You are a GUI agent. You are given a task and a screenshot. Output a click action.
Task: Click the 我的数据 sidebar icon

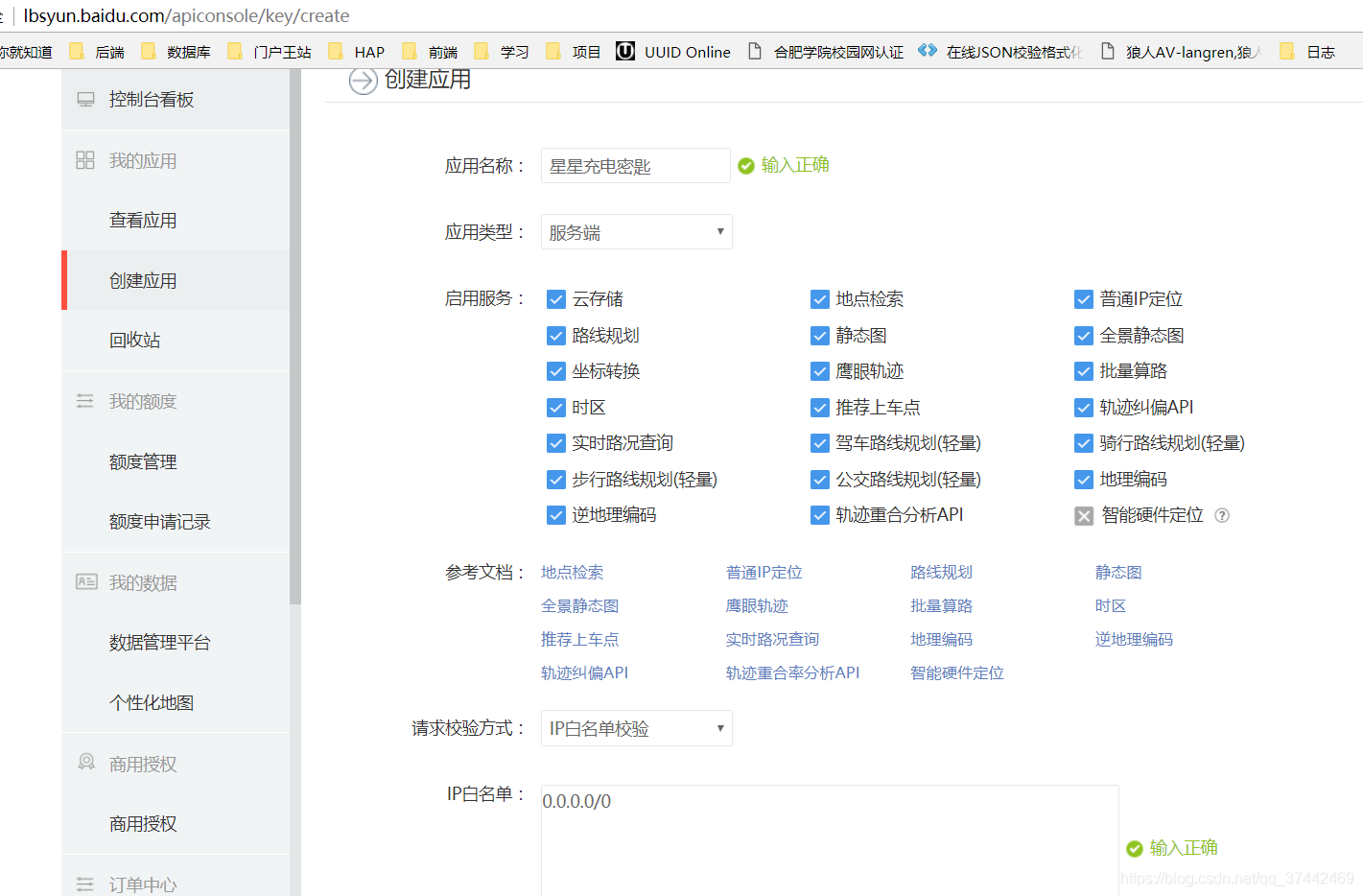pos(87,580)
